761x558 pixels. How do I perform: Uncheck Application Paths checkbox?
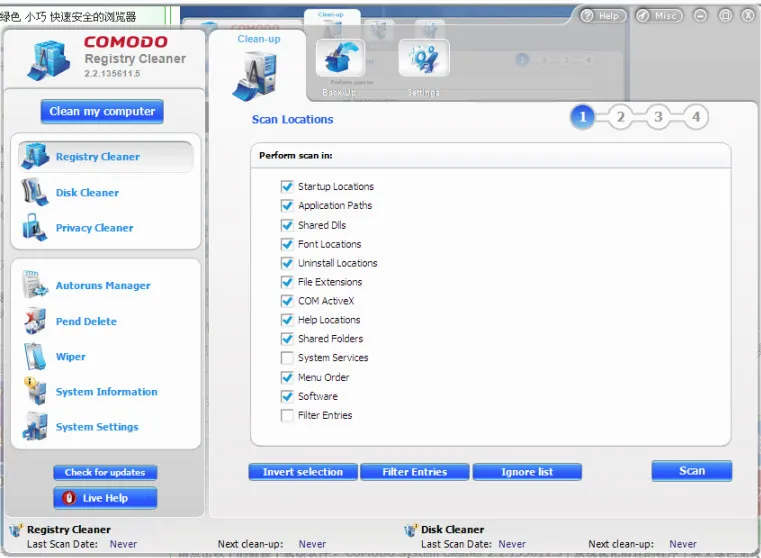pyautogui.click(x=287, y=205)
